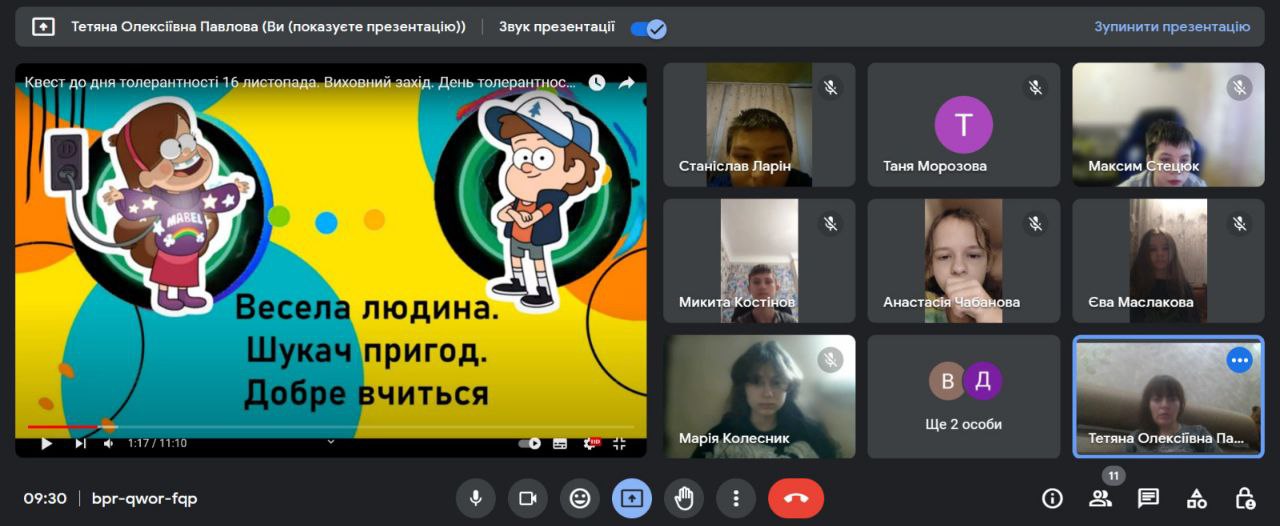Select Єва Маслакова video tile

tap(1168, 261)
